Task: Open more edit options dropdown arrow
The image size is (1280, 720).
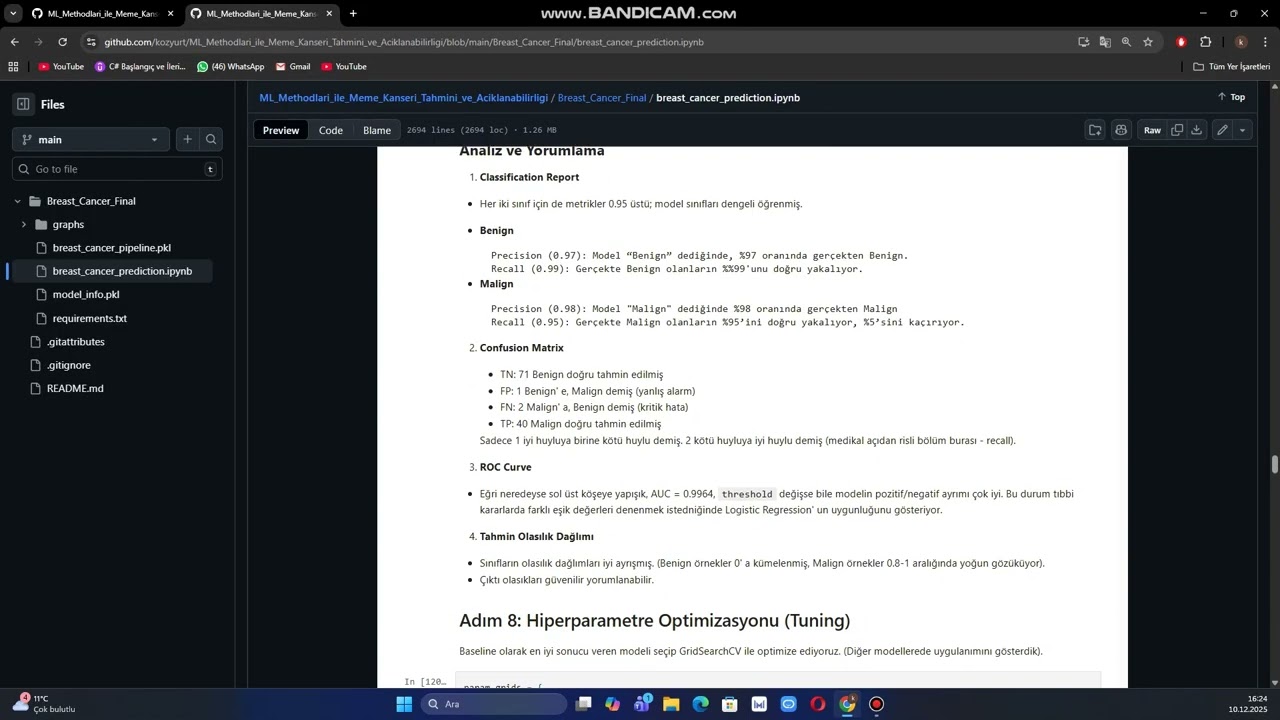Action: [x=1243, y=130]
